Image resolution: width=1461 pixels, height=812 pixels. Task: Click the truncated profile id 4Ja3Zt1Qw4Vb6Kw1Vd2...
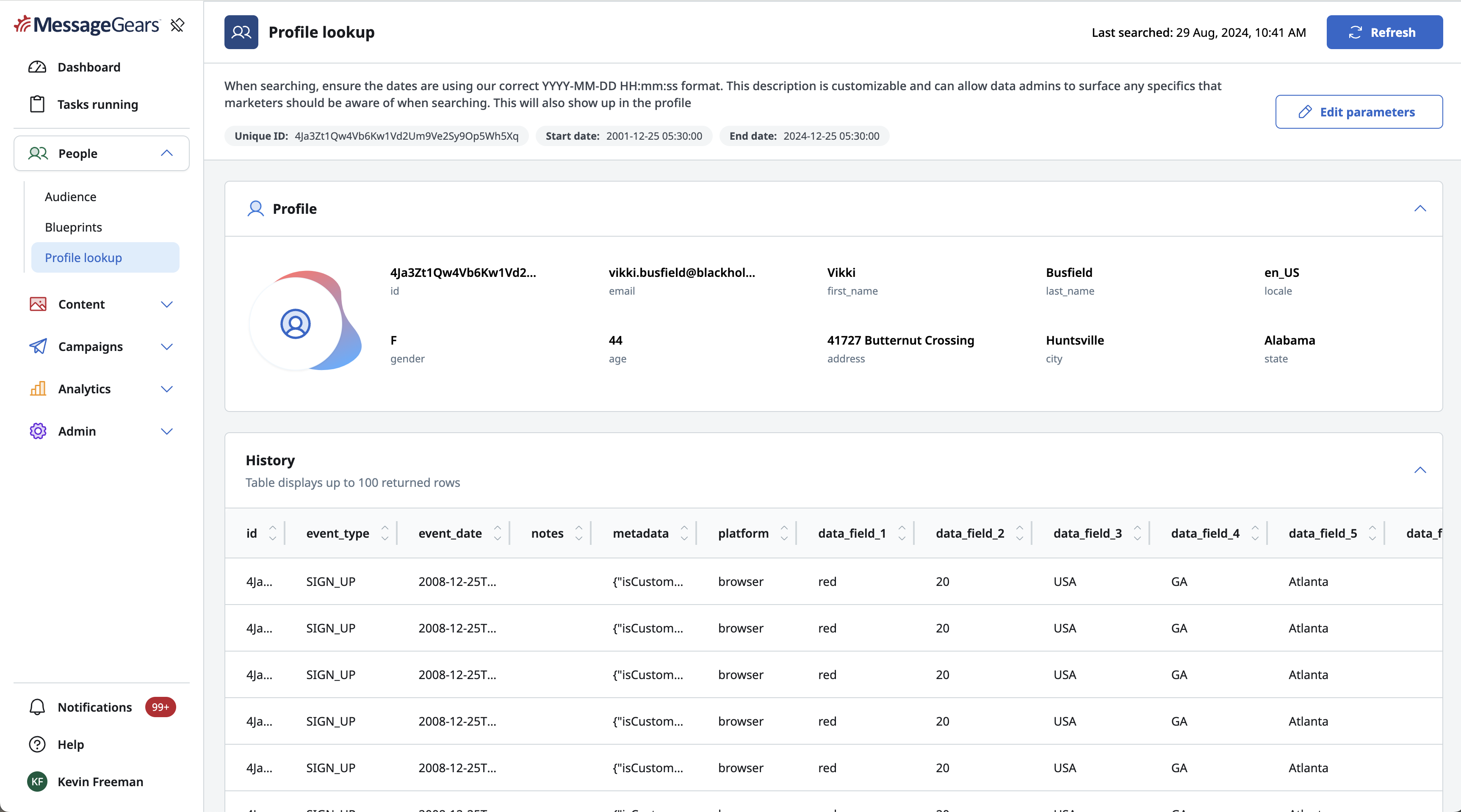(463, 272)
